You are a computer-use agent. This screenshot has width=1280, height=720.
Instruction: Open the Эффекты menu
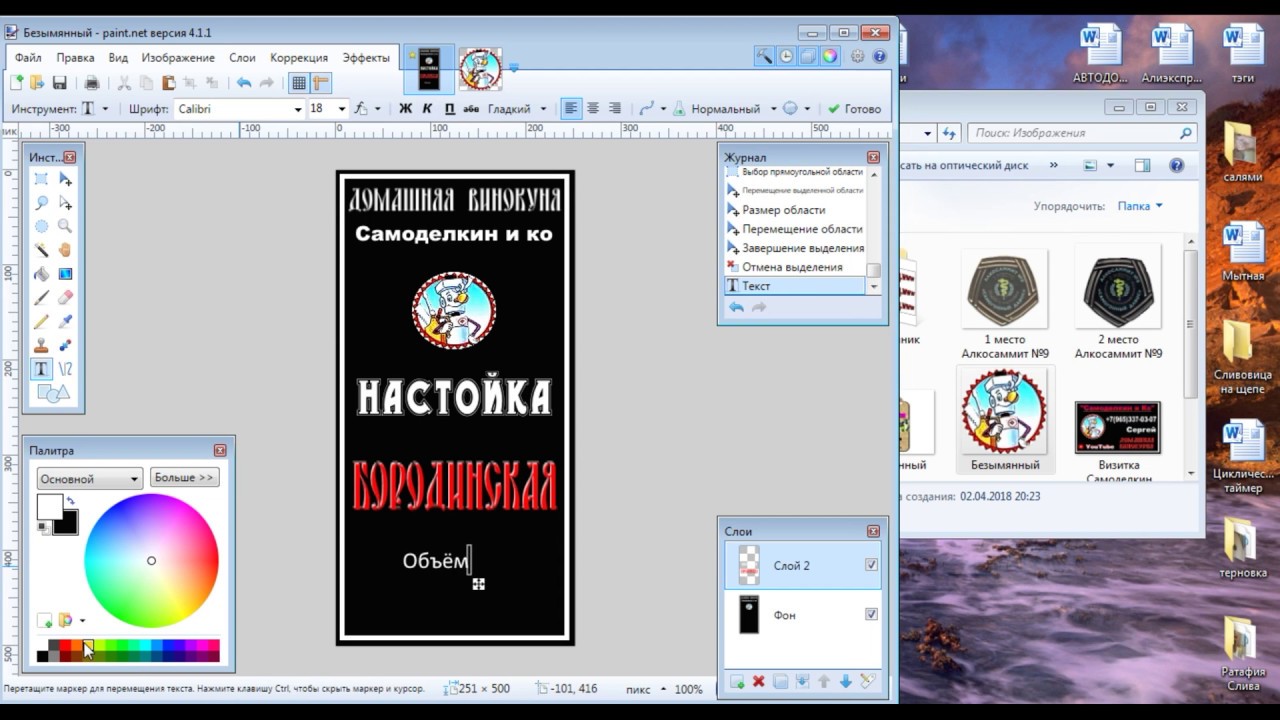point(366,58)
